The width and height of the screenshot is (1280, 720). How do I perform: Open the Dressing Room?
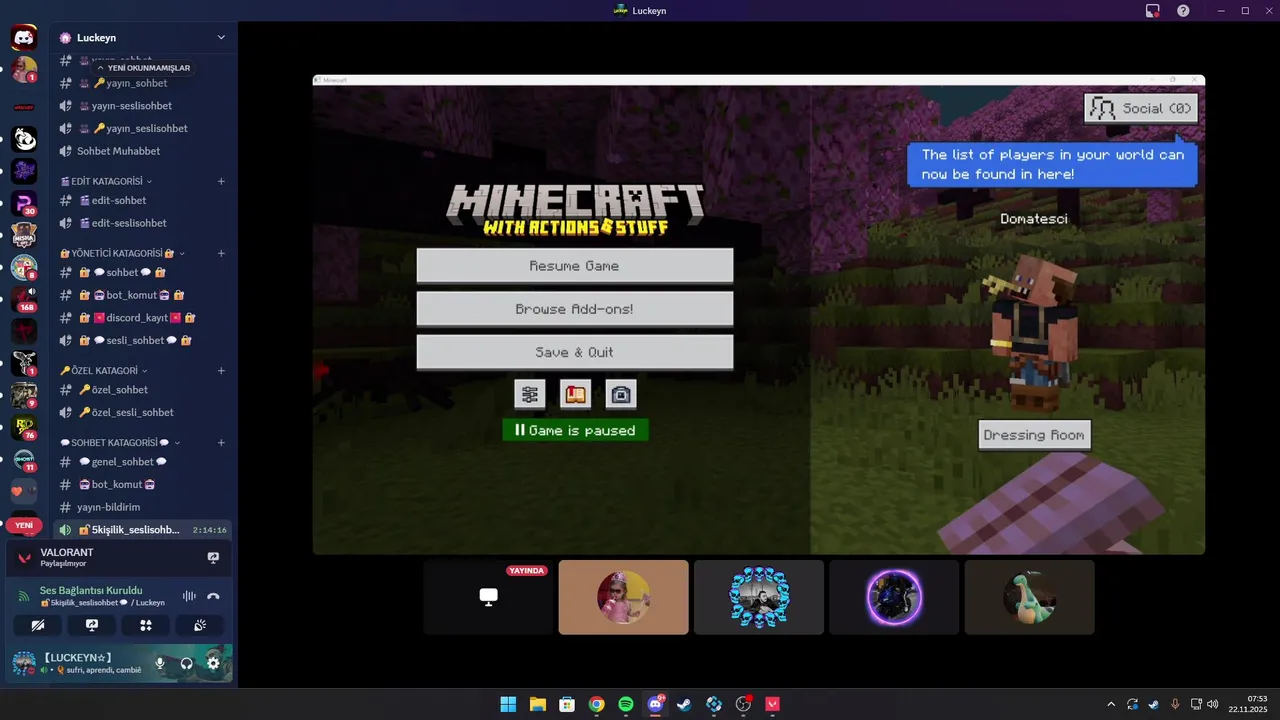[x=1034, y=435]
